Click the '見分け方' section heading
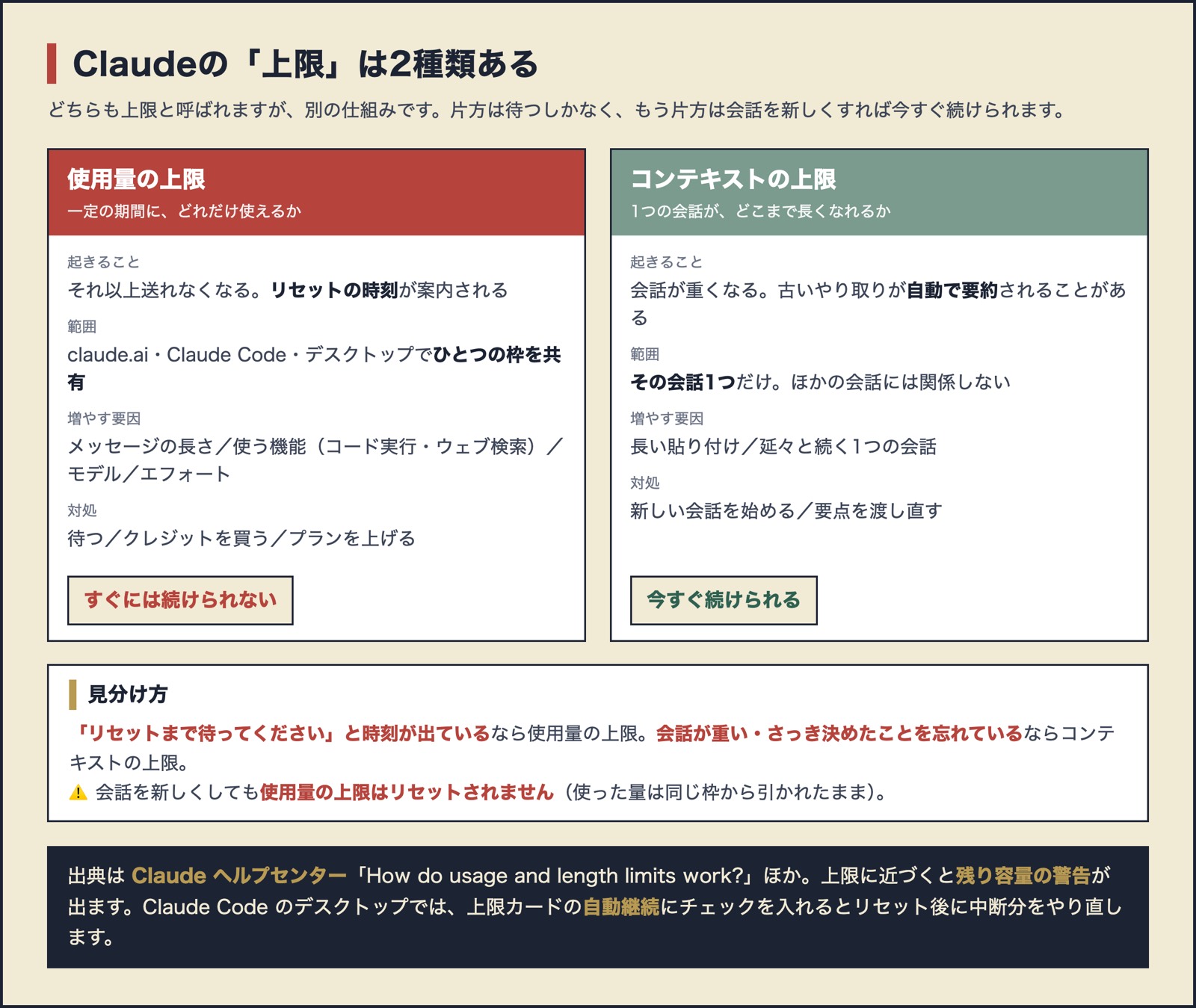Image resolution: width=1196 pixels, height=1008 pixels. [128, 694]
